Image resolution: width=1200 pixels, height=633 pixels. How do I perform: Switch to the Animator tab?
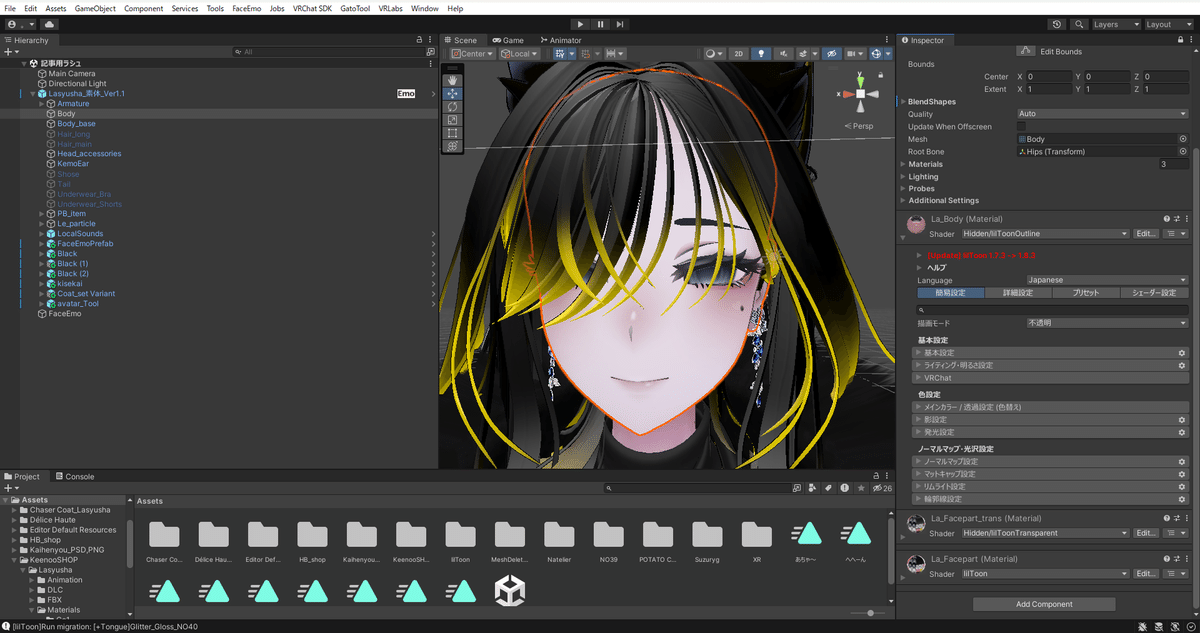(x=560, y=40)
